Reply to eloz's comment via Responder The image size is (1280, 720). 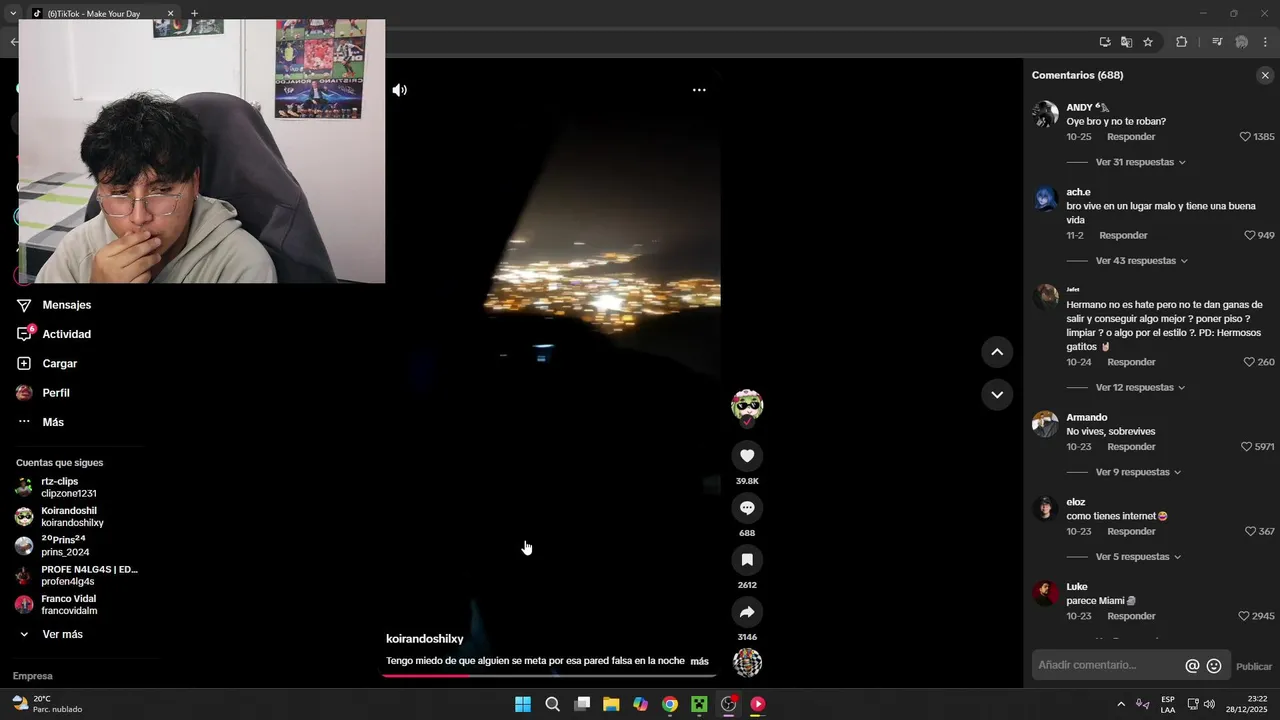point(1131,532)
